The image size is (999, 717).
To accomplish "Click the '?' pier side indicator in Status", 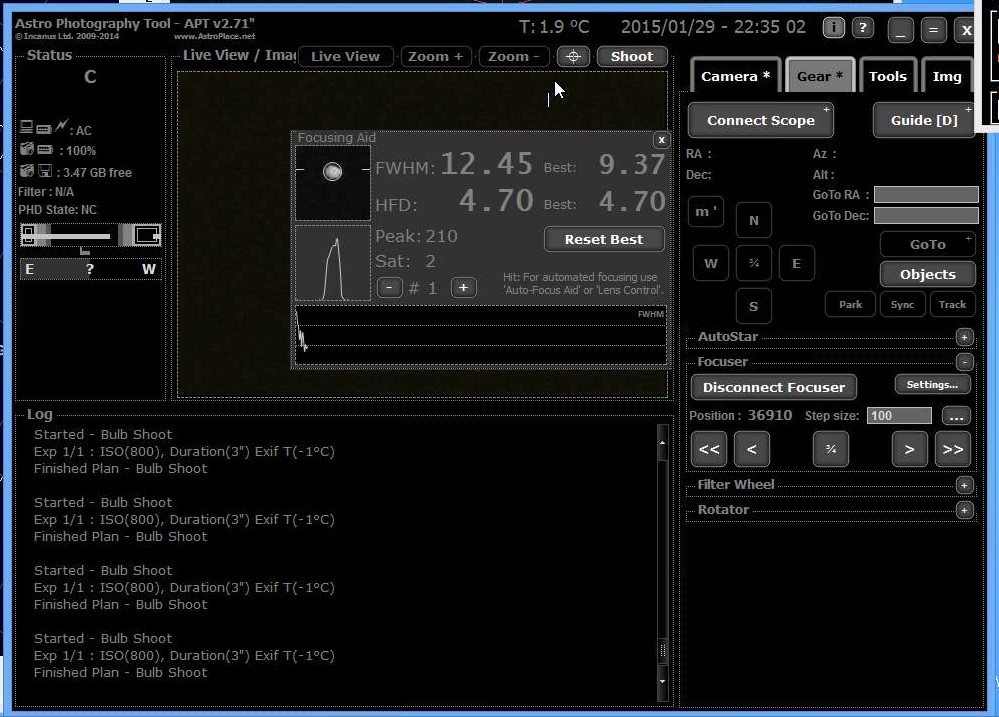I will tap(90, 269).
